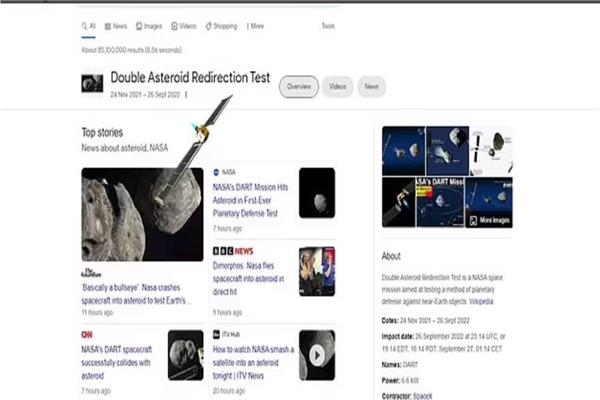Switch to the News search tab

[x=116, y=26]
